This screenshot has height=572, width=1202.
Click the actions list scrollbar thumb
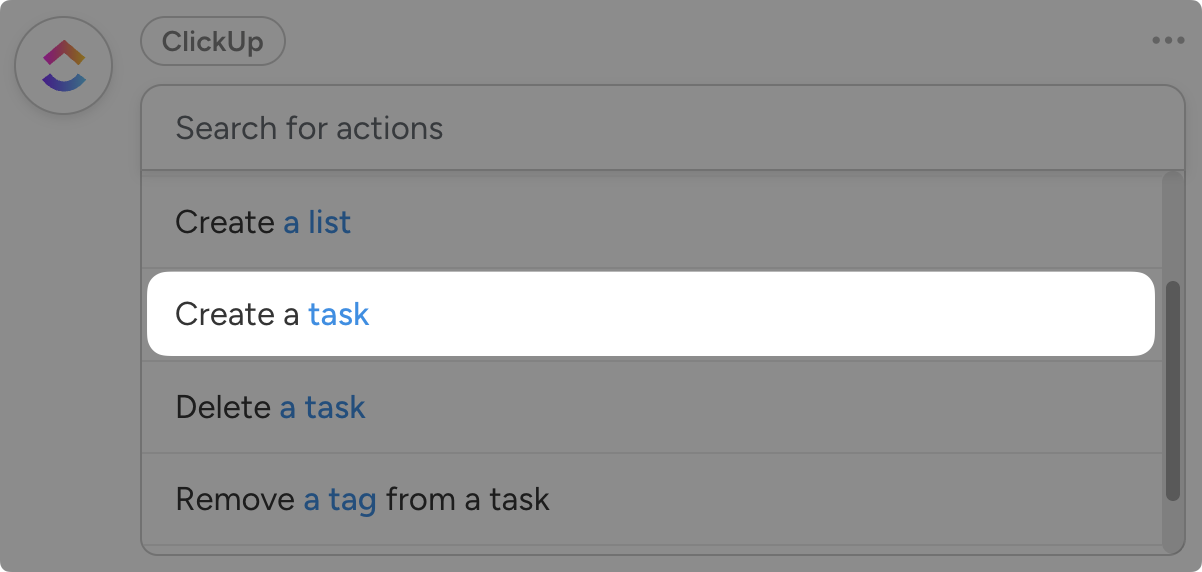[1173, 390]
